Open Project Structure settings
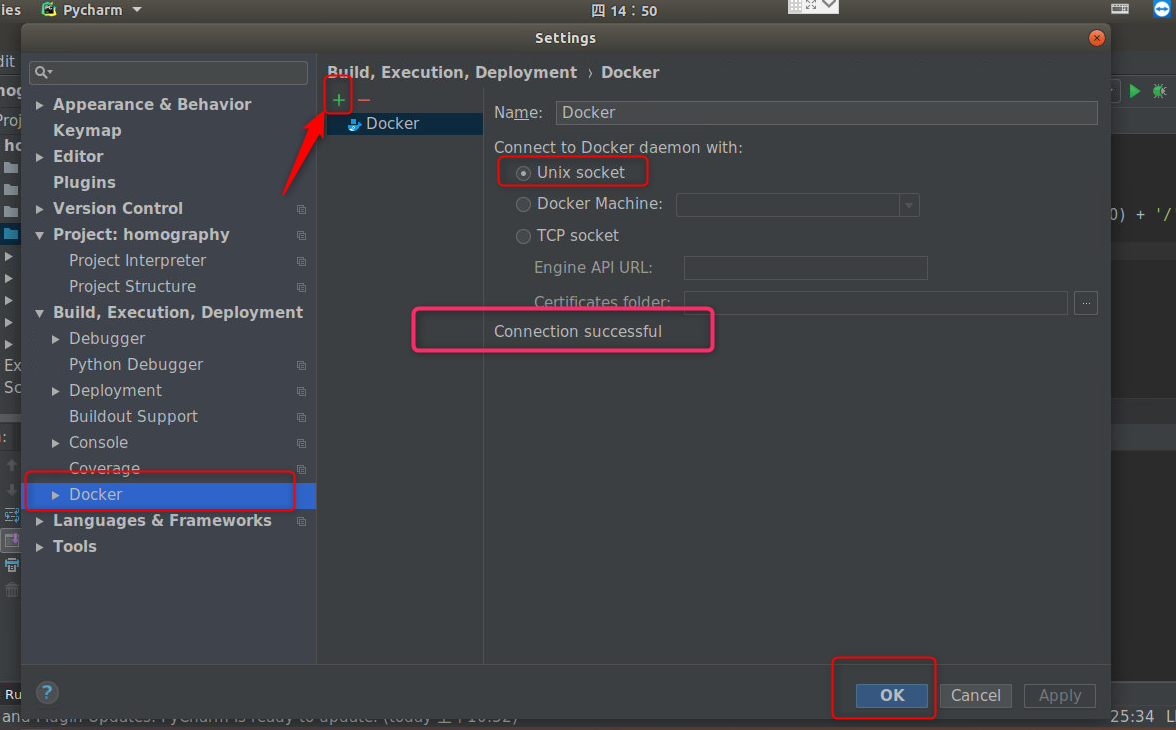The height and width of the screenshot is (730, 1176). [x=132, y=287]
